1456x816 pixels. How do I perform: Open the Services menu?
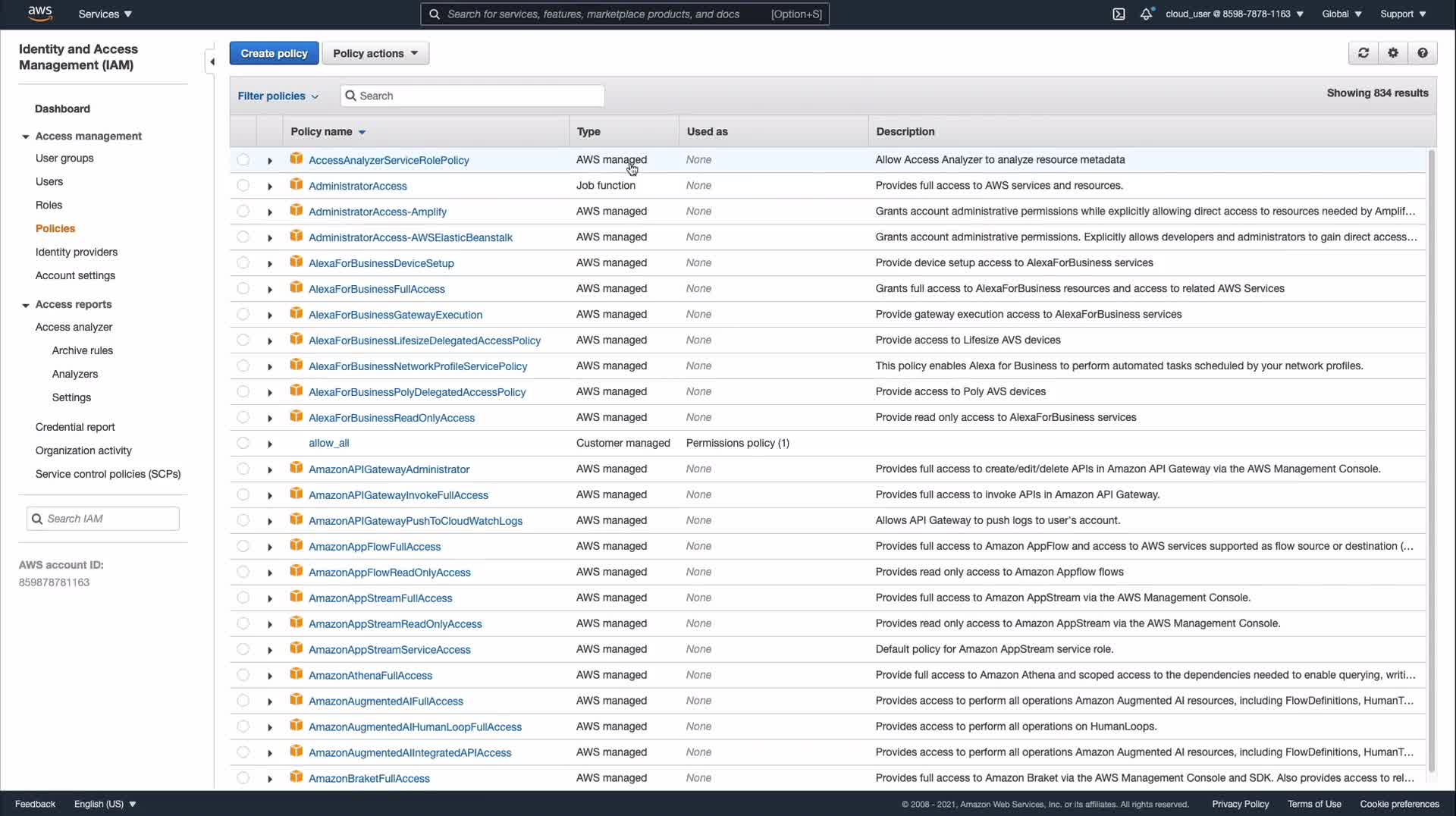click(105, 14)
